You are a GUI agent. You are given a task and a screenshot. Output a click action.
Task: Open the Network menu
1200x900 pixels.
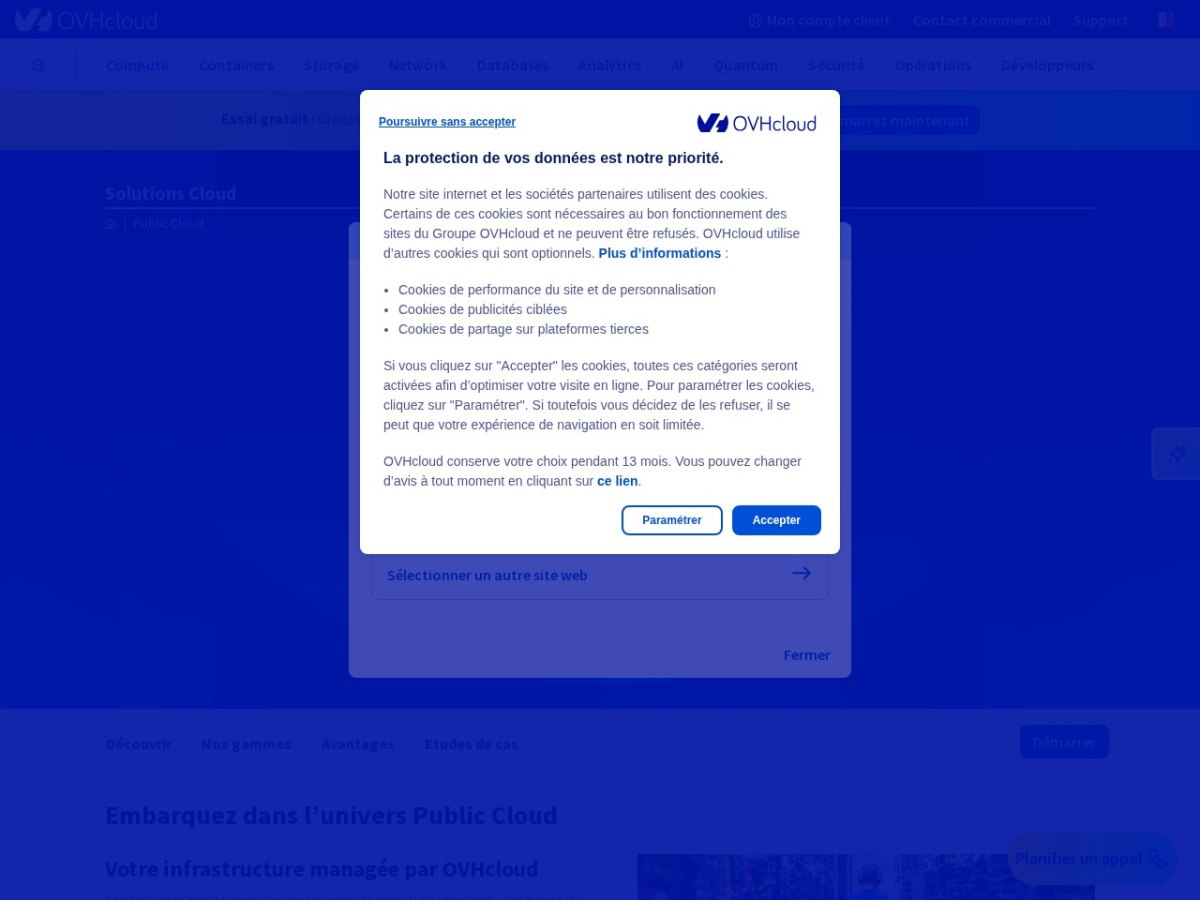[418, 65]
